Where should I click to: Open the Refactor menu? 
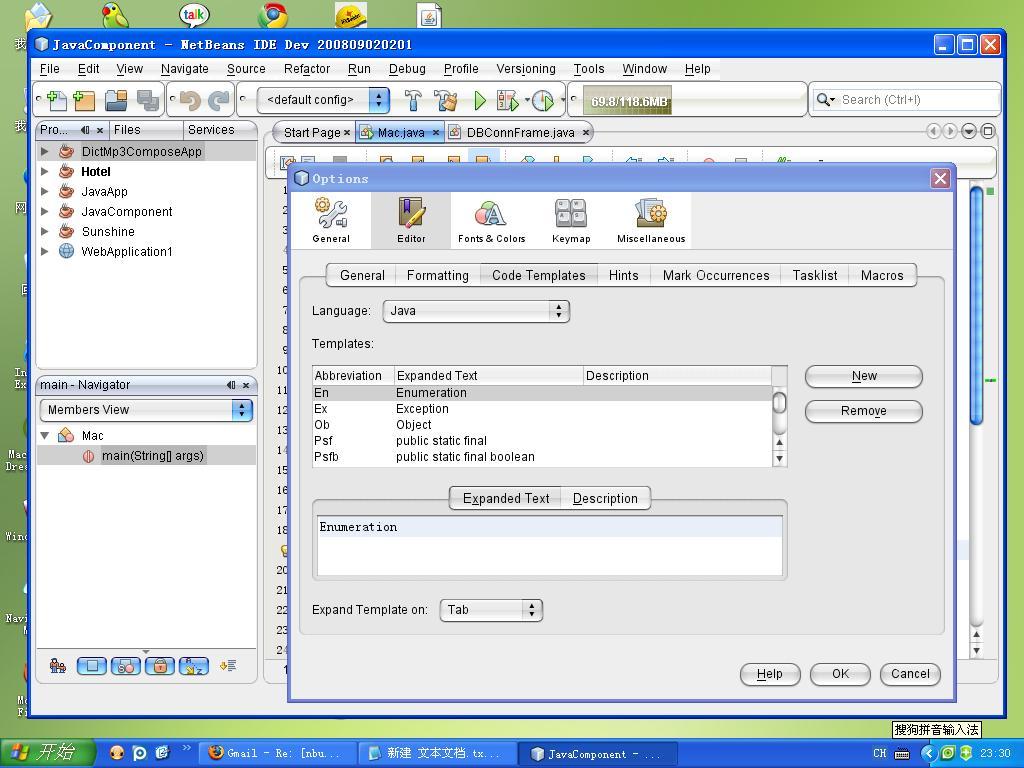(x=306, y=69)
